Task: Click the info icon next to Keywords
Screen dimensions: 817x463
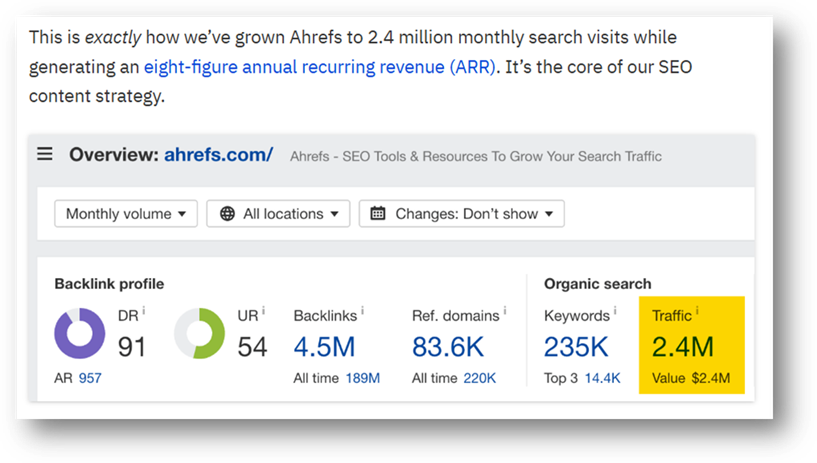Action: click(x=615, y=312)
